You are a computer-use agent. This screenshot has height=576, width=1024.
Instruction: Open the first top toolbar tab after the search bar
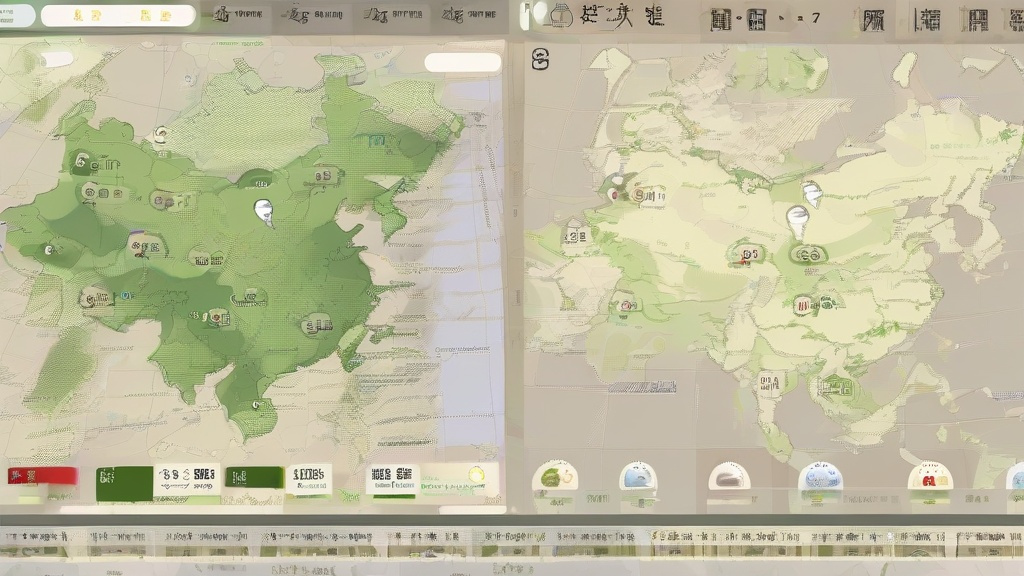pyautogui.click(x=239, y=15)
